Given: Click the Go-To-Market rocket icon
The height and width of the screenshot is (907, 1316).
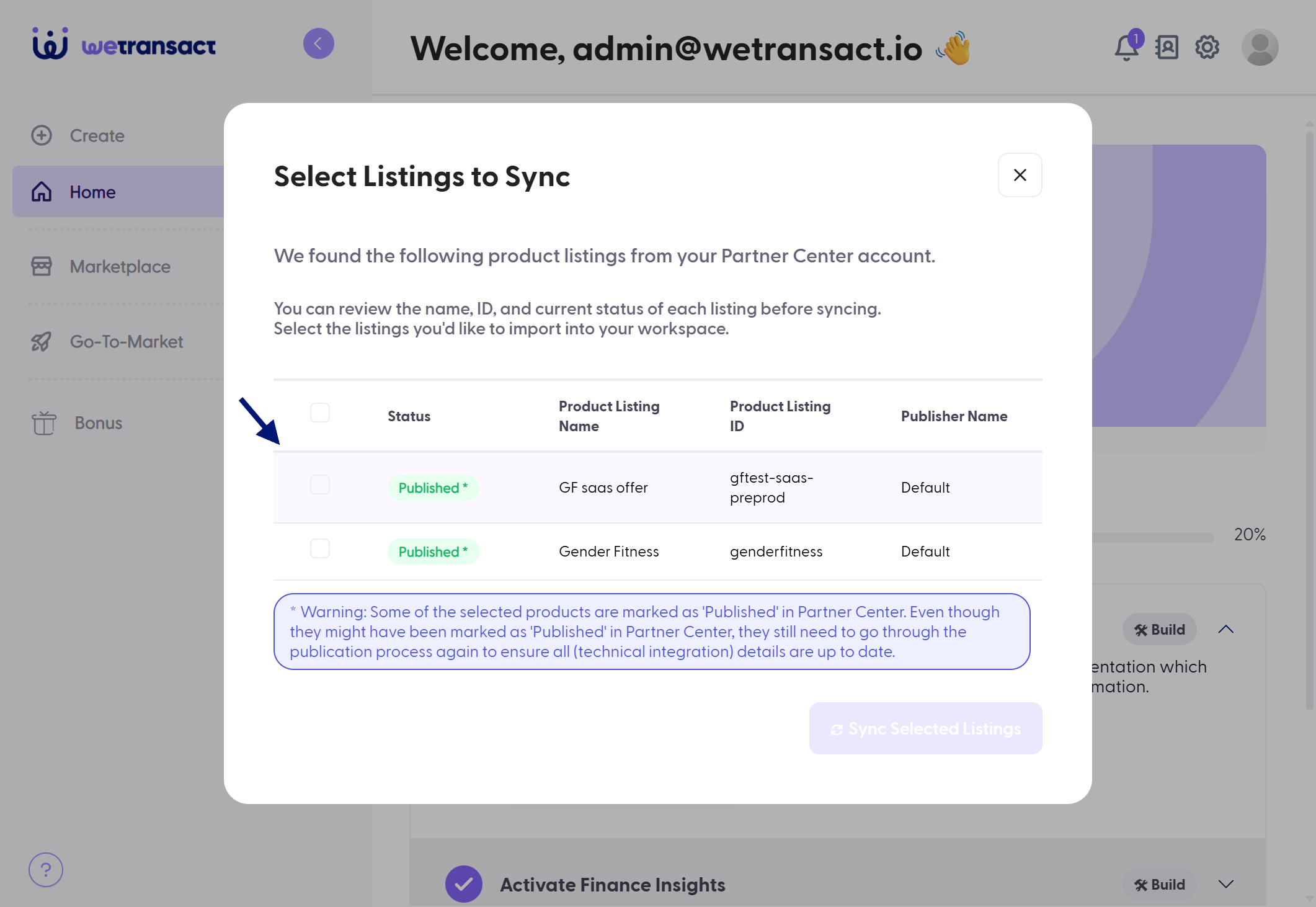Looking at the screenshot, I should tap(42, 341).
